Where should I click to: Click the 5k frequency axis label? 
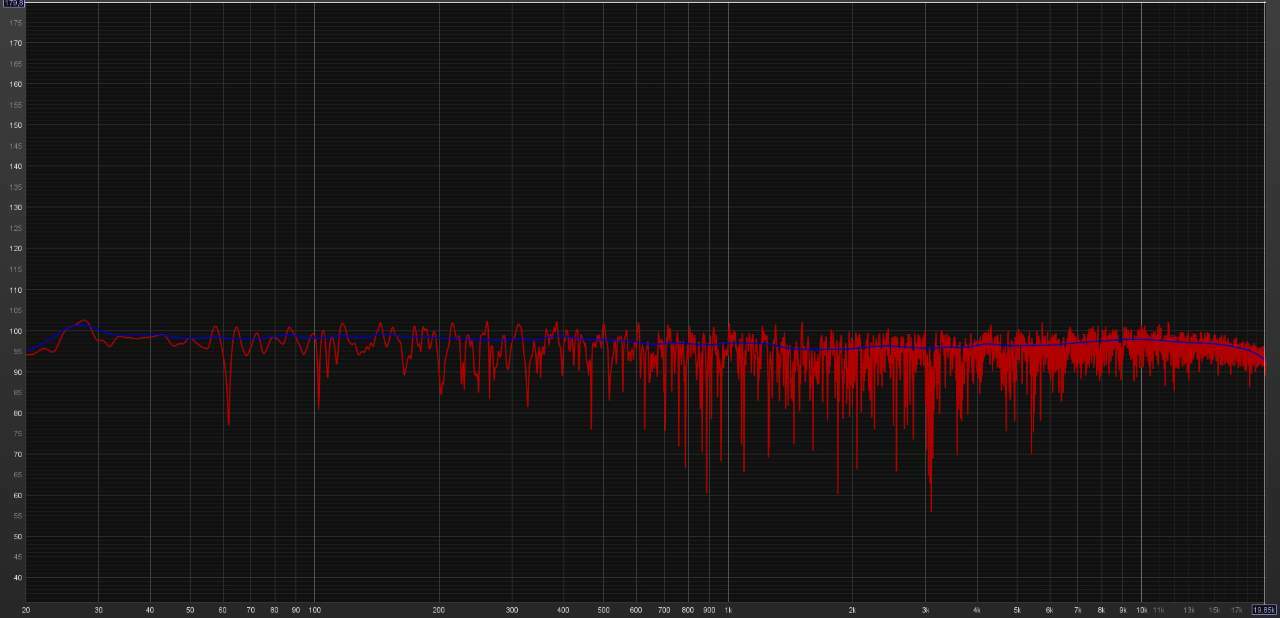[x=1017, y=609]
